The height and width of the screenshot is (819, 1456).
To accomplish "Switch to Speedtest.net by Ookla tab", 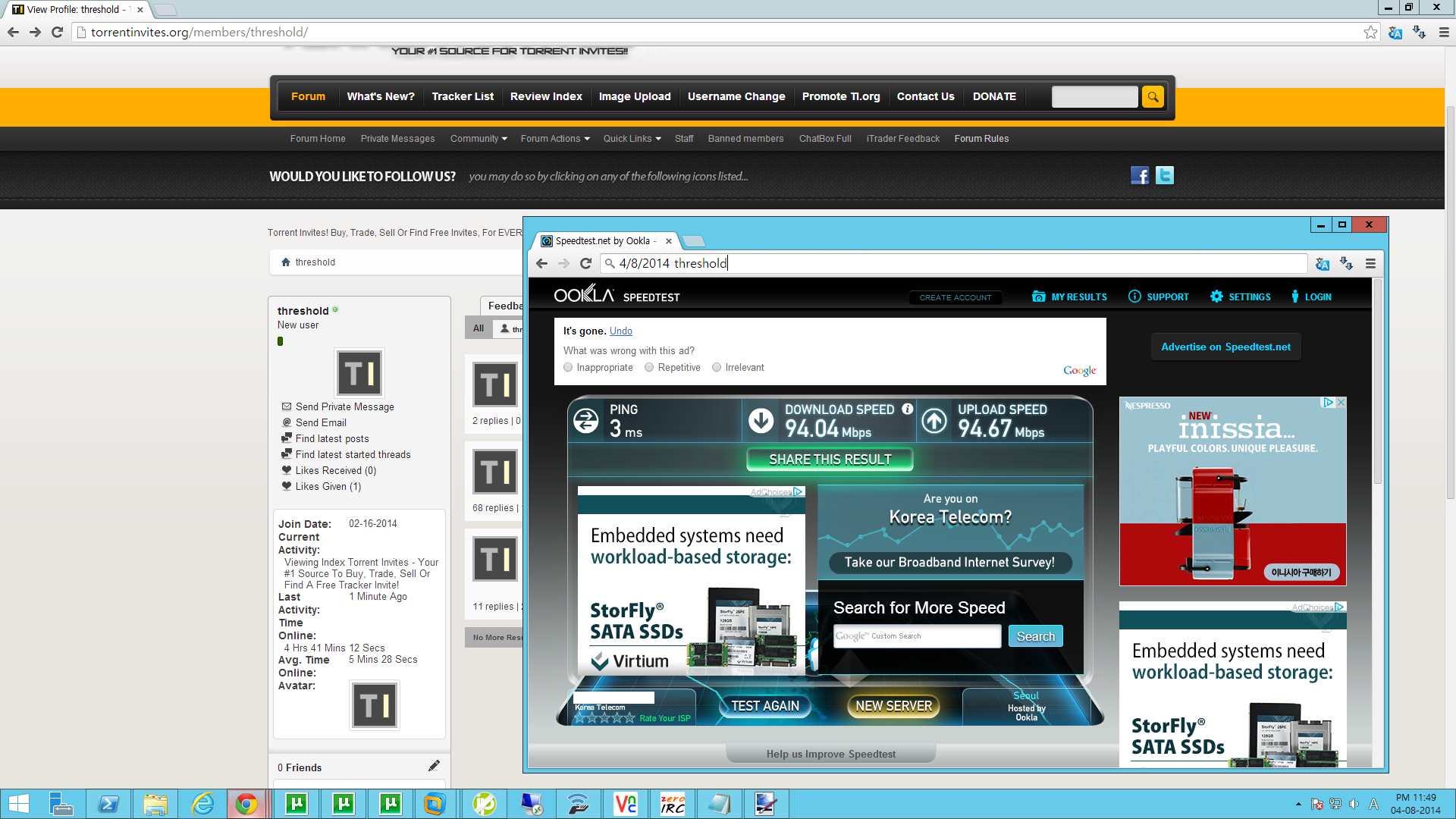I will coord(607,241).
